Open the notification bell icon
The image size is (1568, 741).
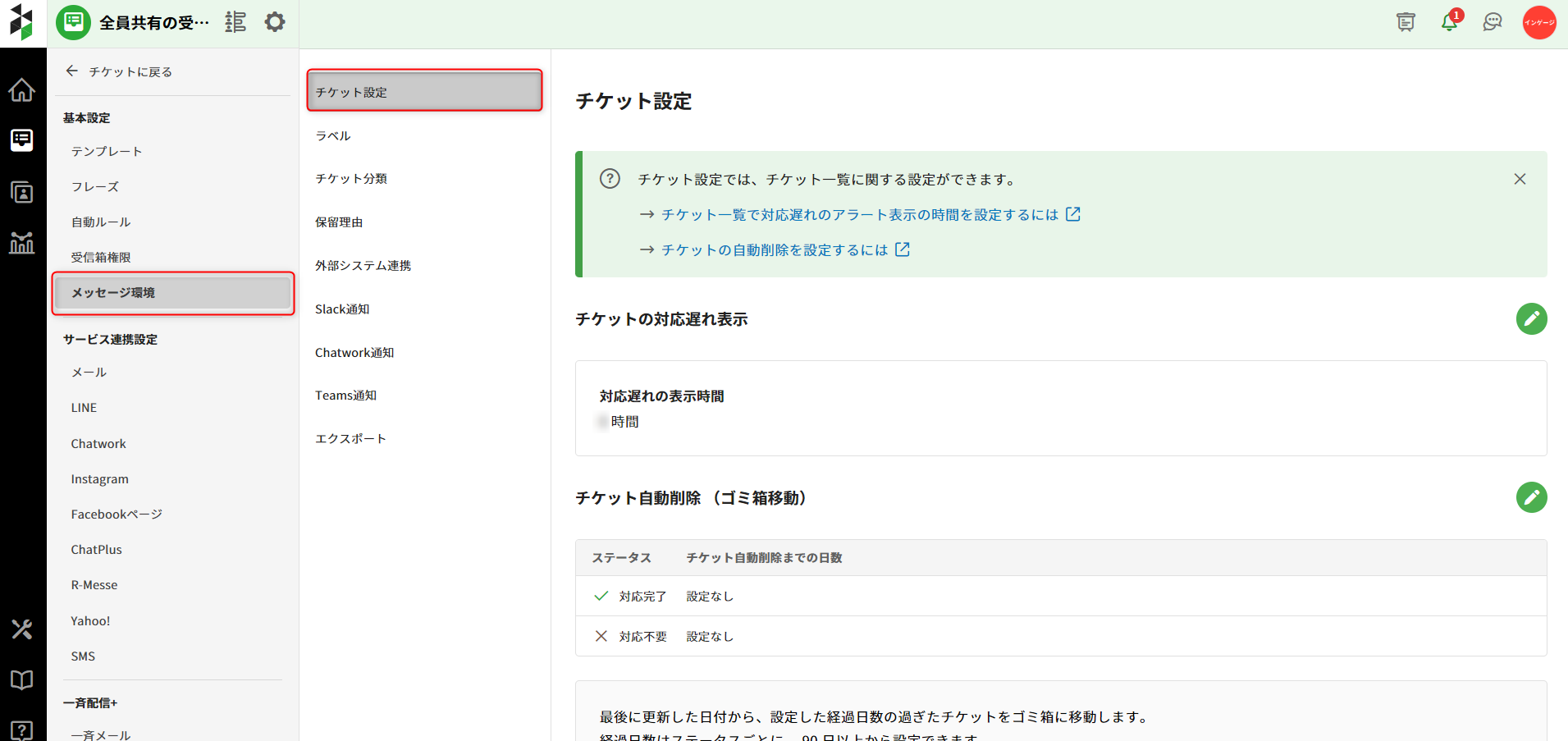(x=1449, y=22)
